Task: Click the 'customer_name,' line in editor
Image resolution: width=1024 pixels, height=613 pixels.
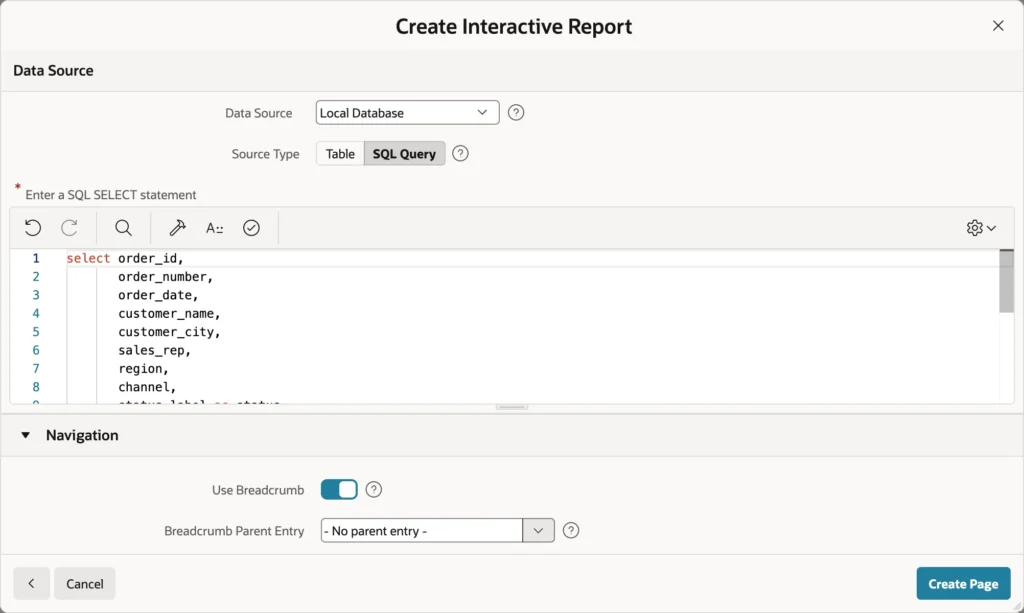Action: pos(169,313)
